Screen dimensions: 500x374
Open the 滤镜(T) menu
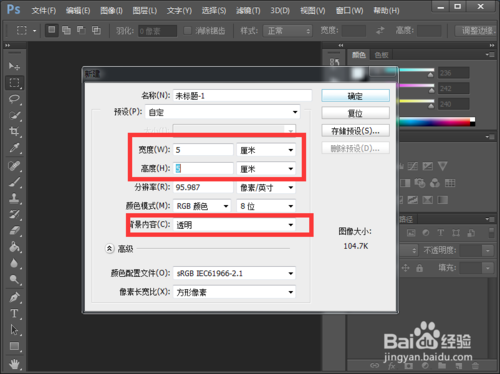coord(248,11)
